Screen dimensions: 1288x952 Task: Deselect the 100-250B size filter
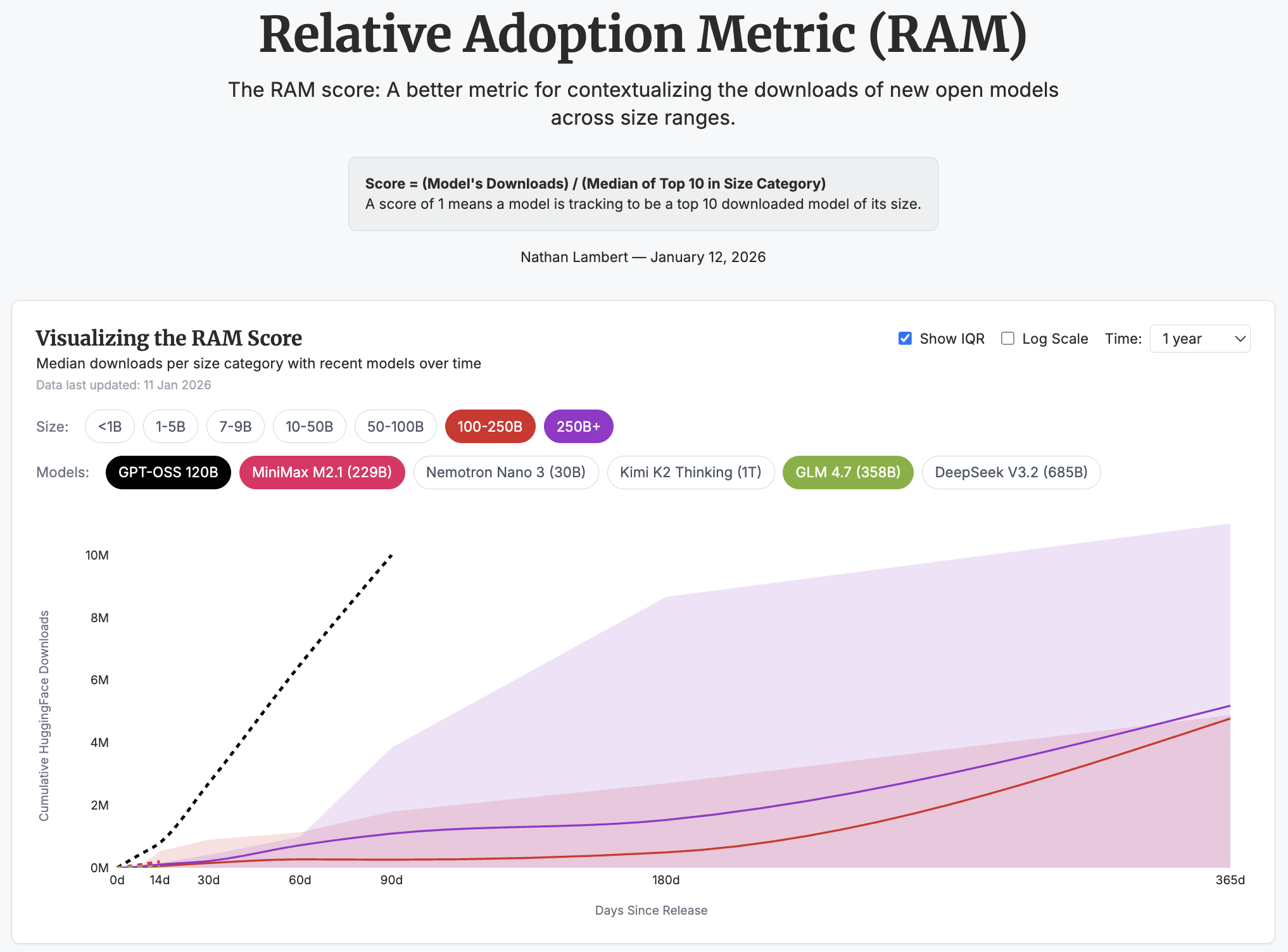click(x=489, y=426)
